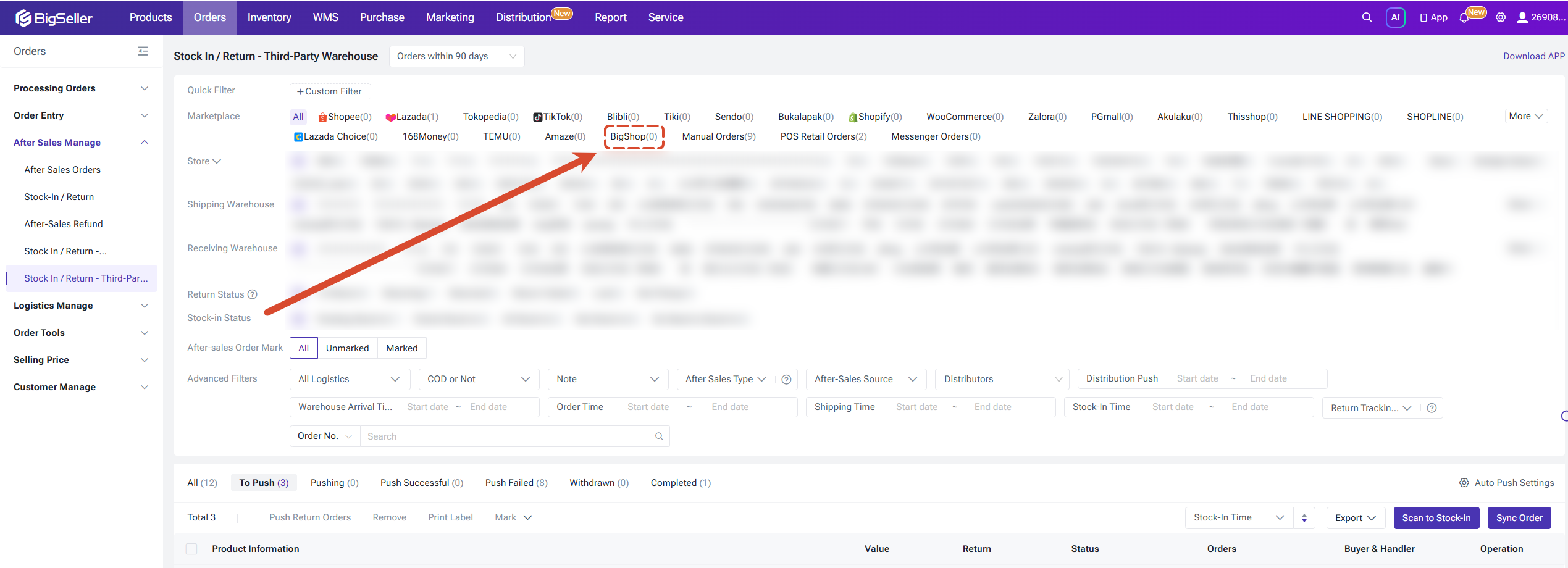Image resolution: width=1568 pixels, height=568 pixels.
Task: Filter by Lazada Choice marketplace
Action: (x=335, y=136)
